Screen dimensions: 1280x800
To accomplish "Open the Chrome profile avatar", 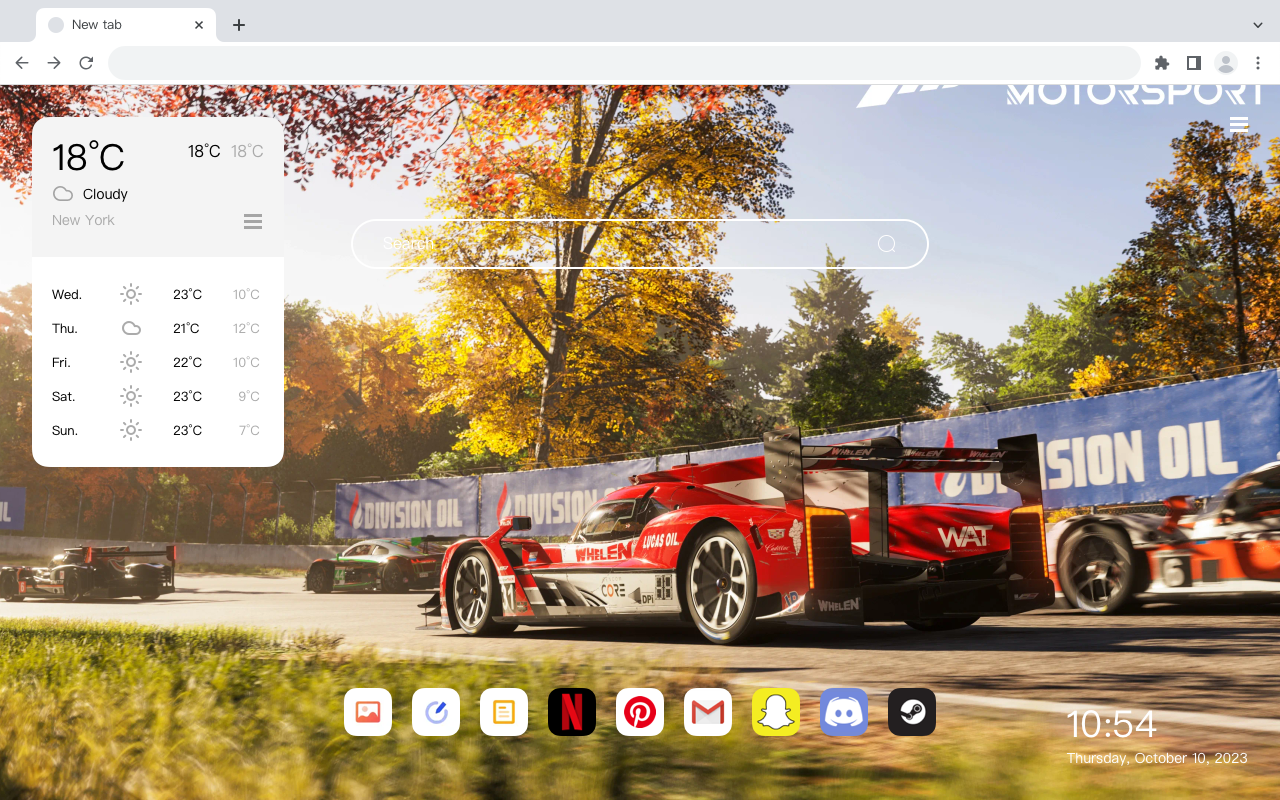I will pos(1226,63).
